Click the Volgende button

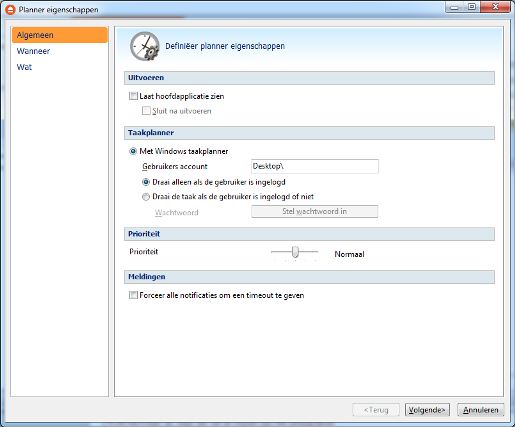[427, 410]
